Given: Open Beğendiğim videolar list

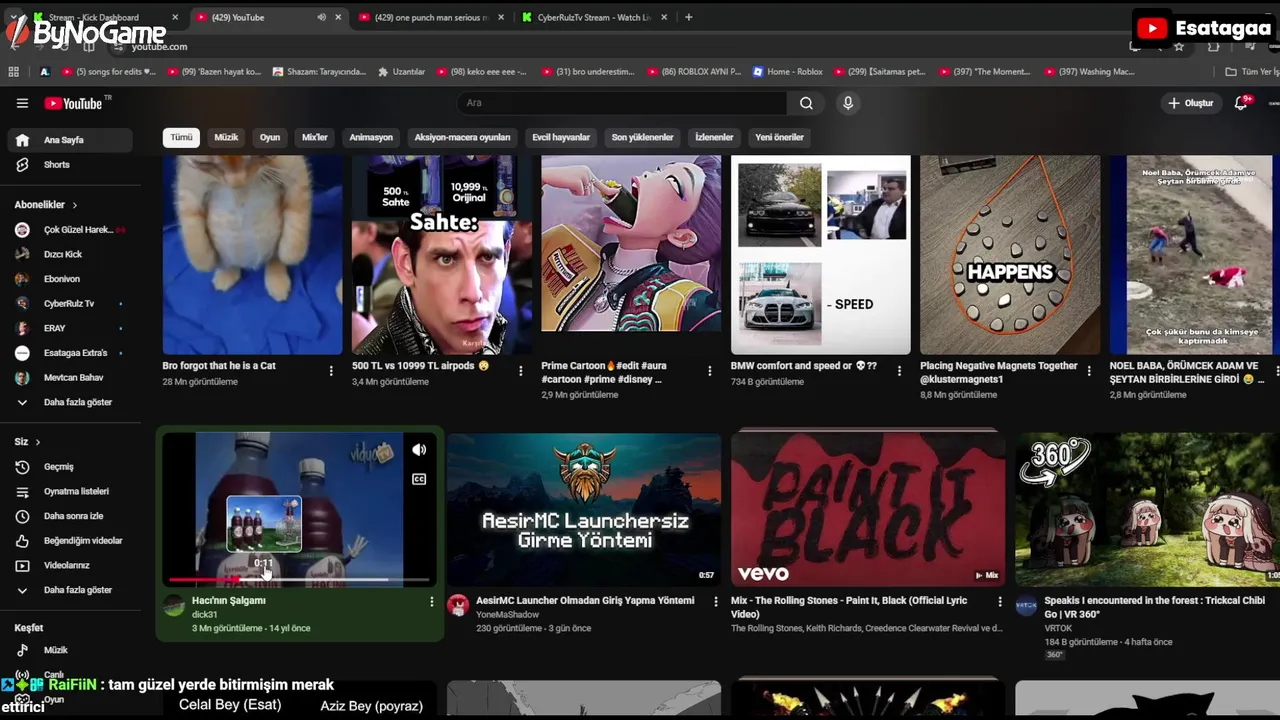Looking at the screenshot, I should click(x=68, y=541).
